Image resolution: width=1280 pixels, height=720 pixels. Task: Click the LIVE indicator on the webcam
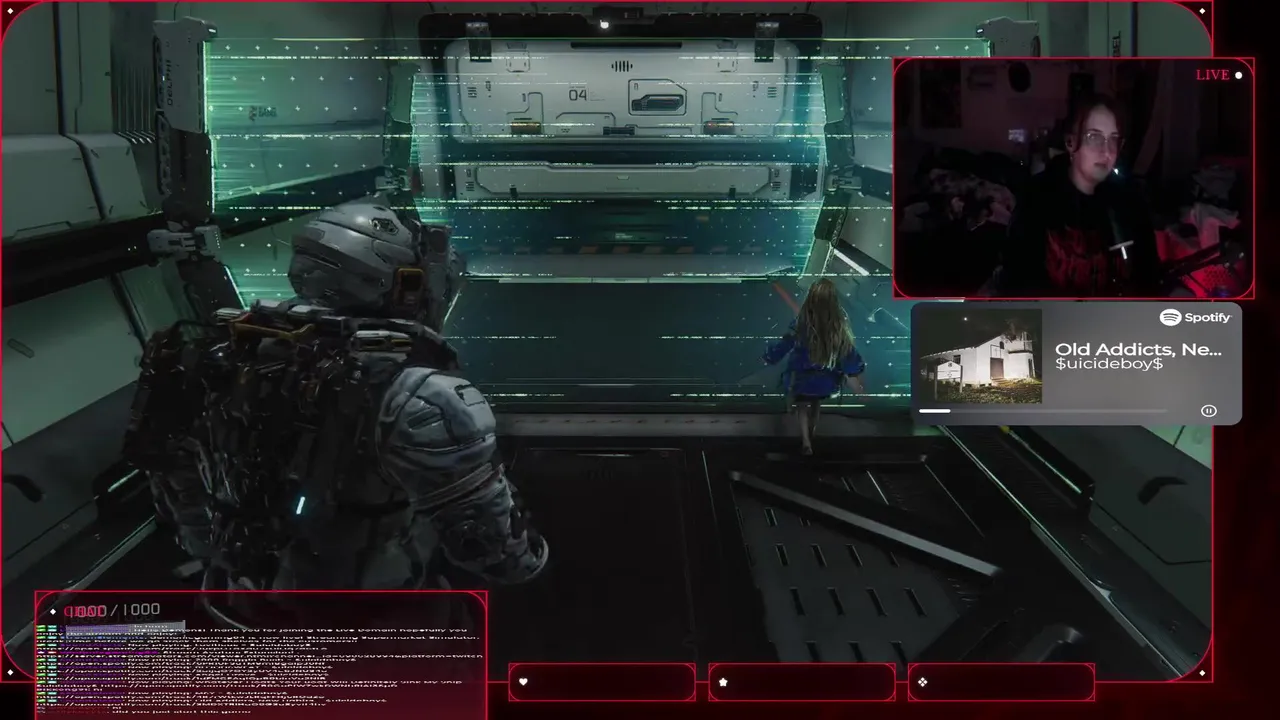1219,75
